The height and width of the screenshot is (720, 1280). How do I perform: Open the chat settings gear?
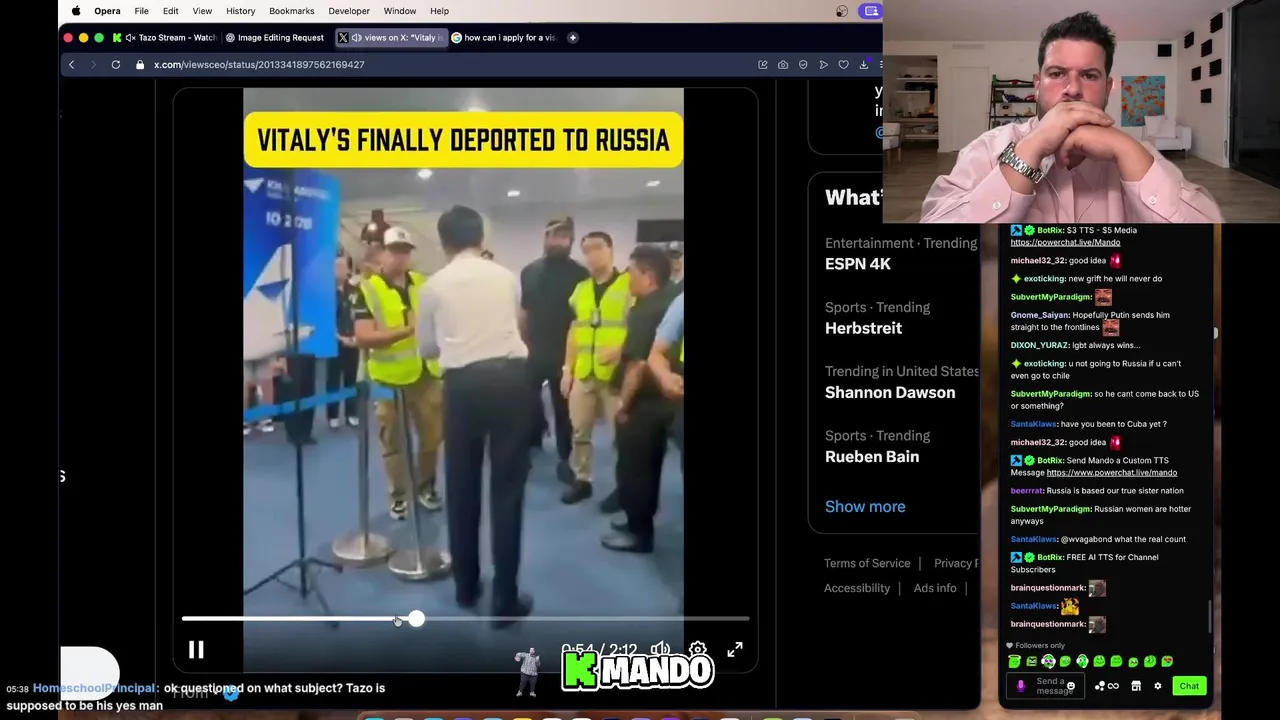(x=1158, y=686)
